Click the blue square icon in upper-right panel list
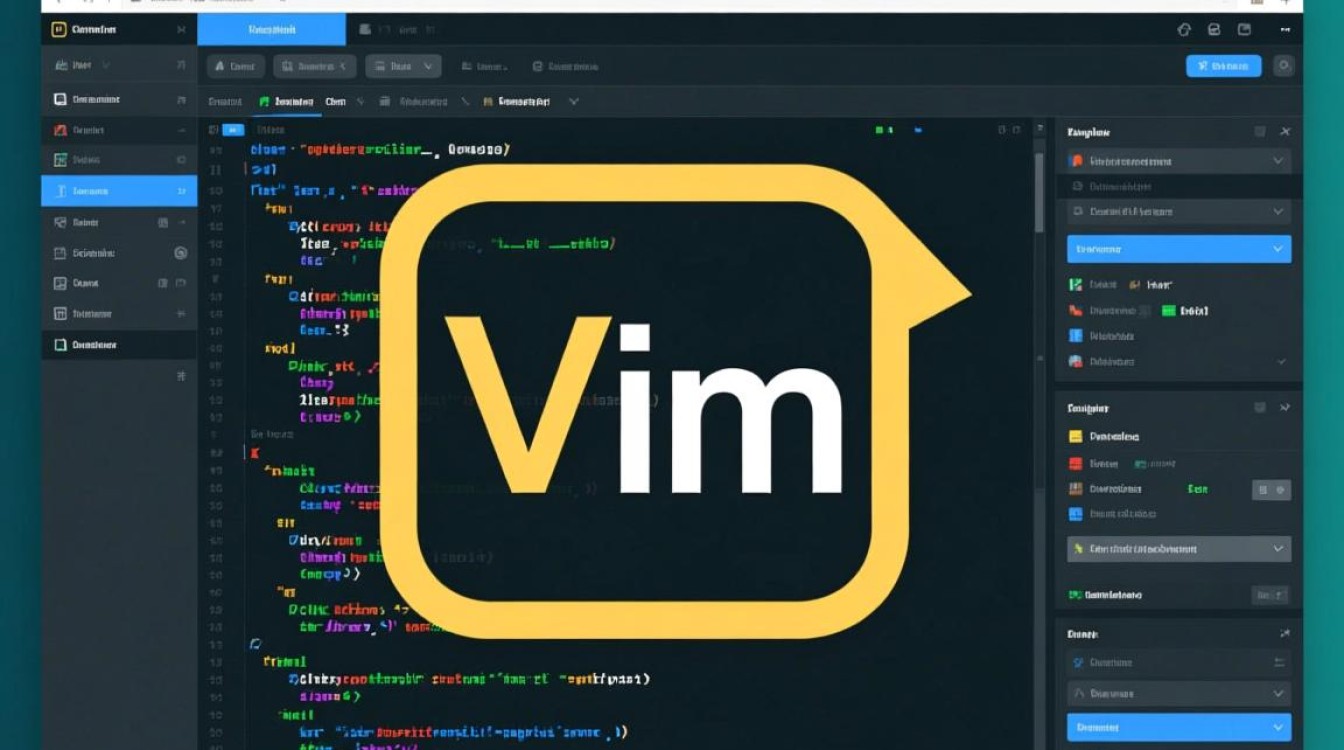Viewport: 1344px width, 750px height. pos(1076,336)
